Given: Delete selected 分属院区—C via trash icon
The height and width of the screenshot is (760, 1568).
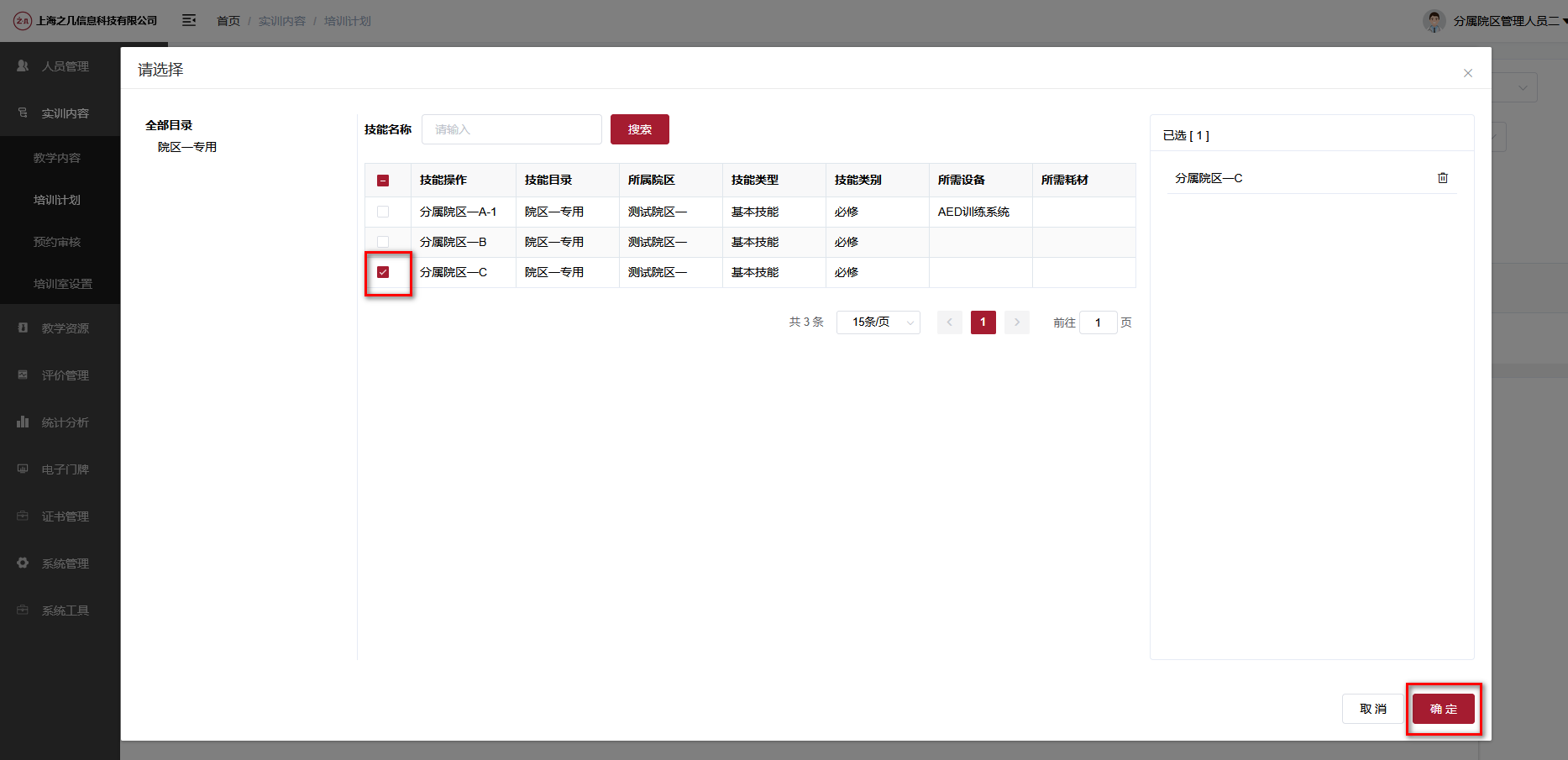Looking at the screenshot, I should pos(1443,178).
